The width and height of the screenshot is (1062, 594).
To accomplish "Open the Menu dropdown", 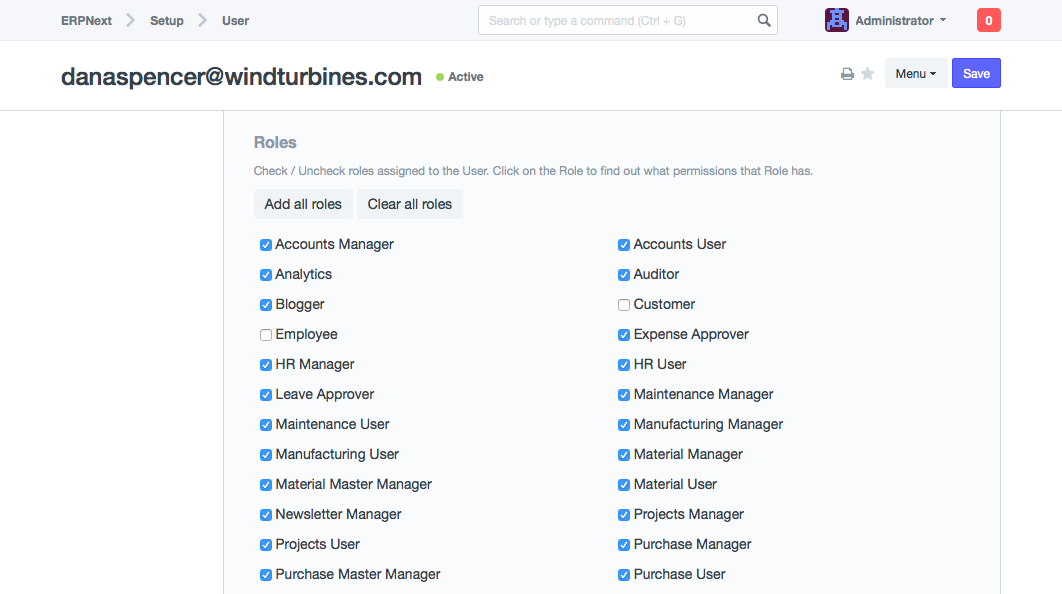I will click(915, 74).
